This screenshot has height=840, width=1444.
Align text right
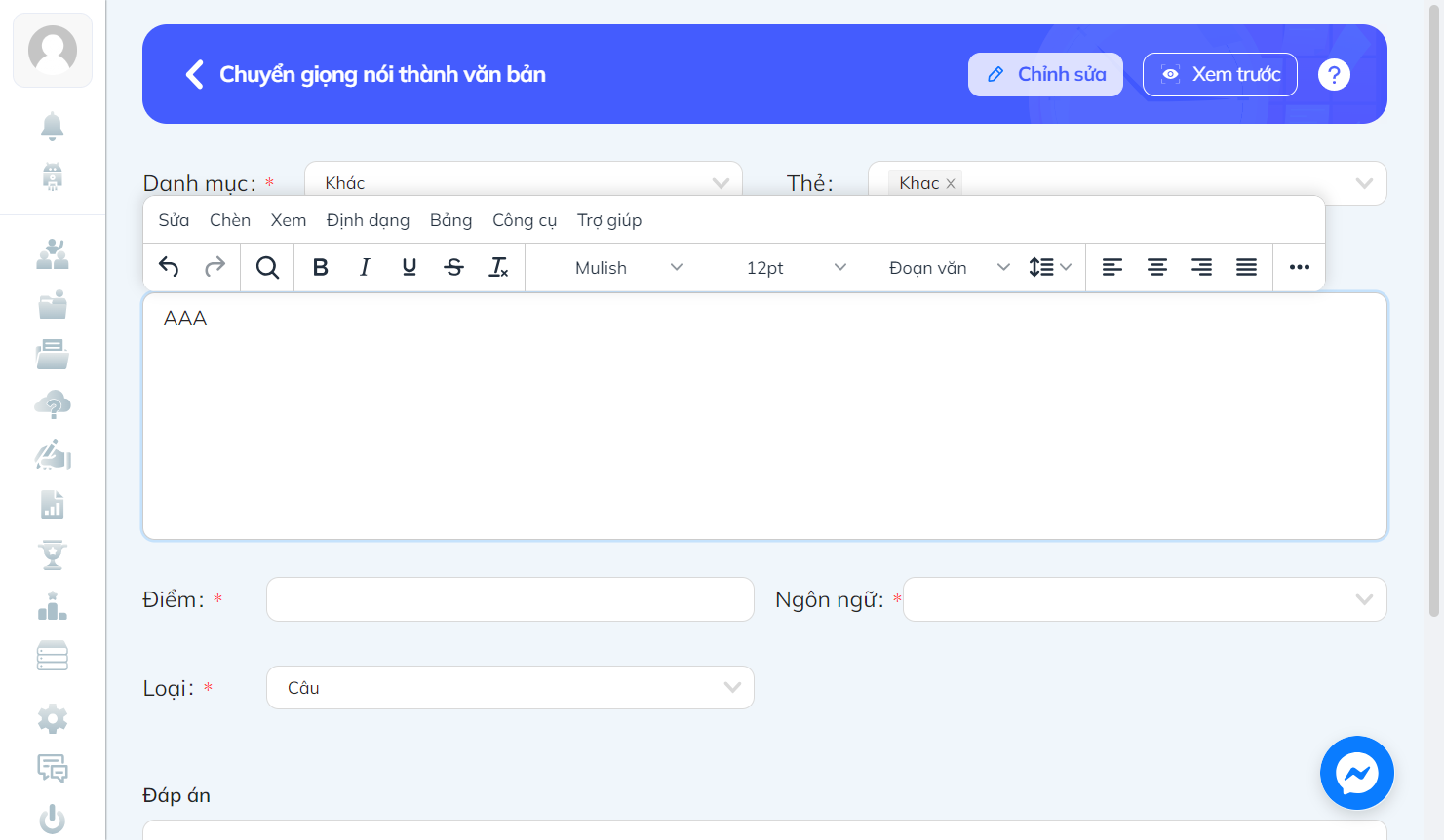(1202, 267)
